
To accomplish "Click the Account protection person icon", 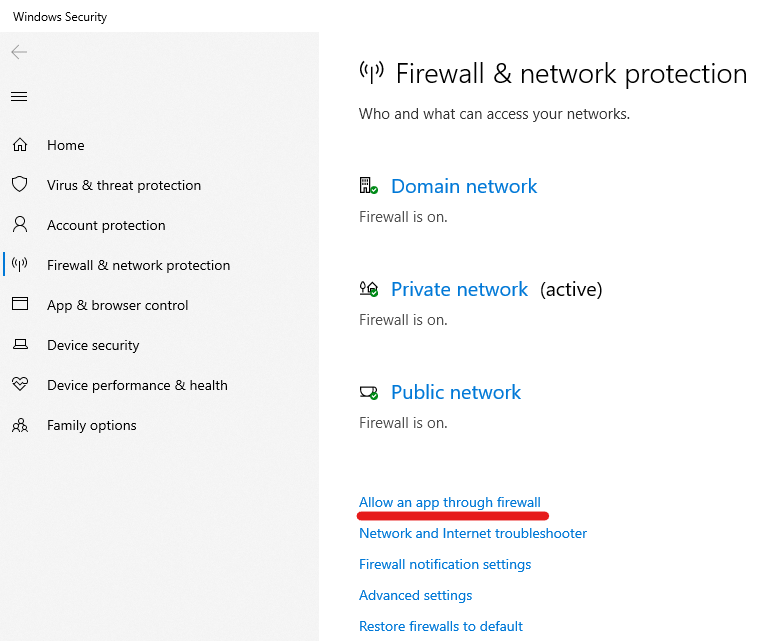I will pos(19,225).
